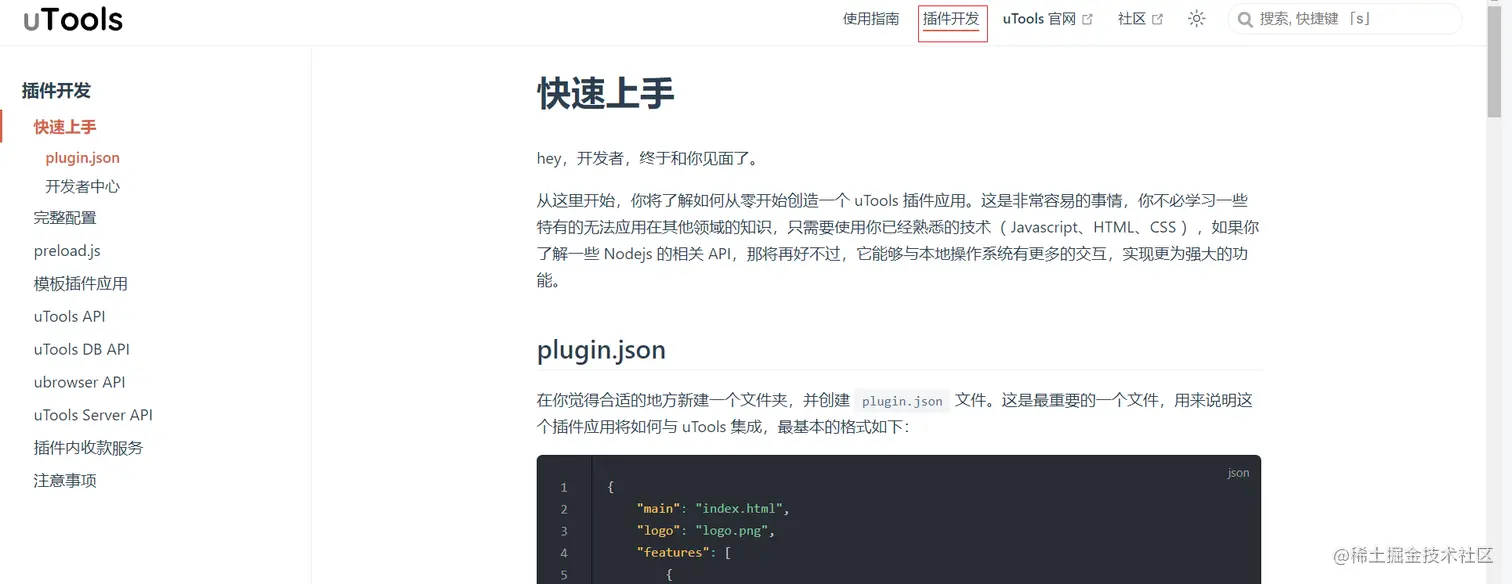Toggle the dark/light theme sun icon
Screen dimensions: 1512x584
coord(1196,19)
